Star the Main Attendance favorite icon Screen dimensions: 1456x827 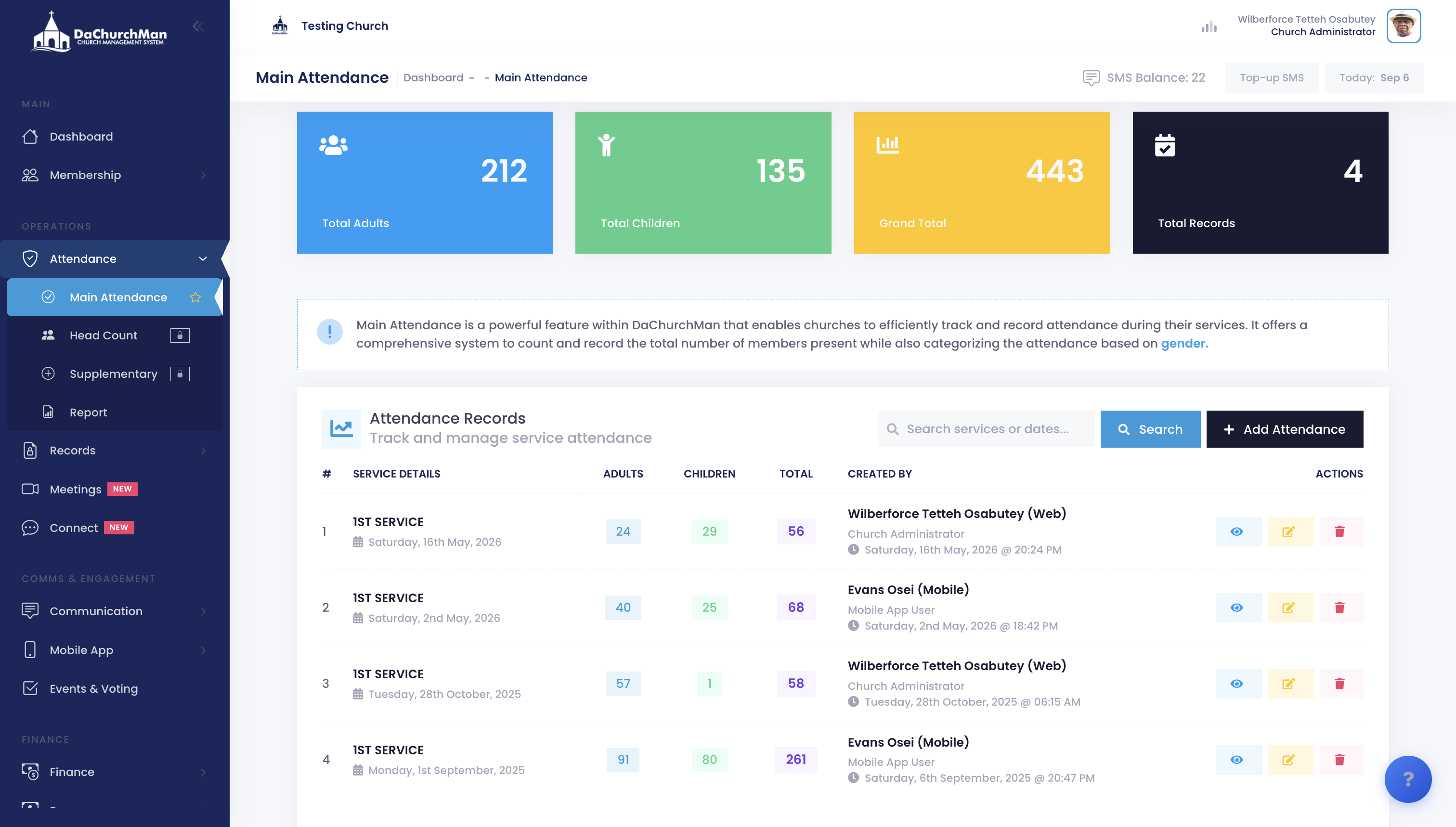pos(195,297)
